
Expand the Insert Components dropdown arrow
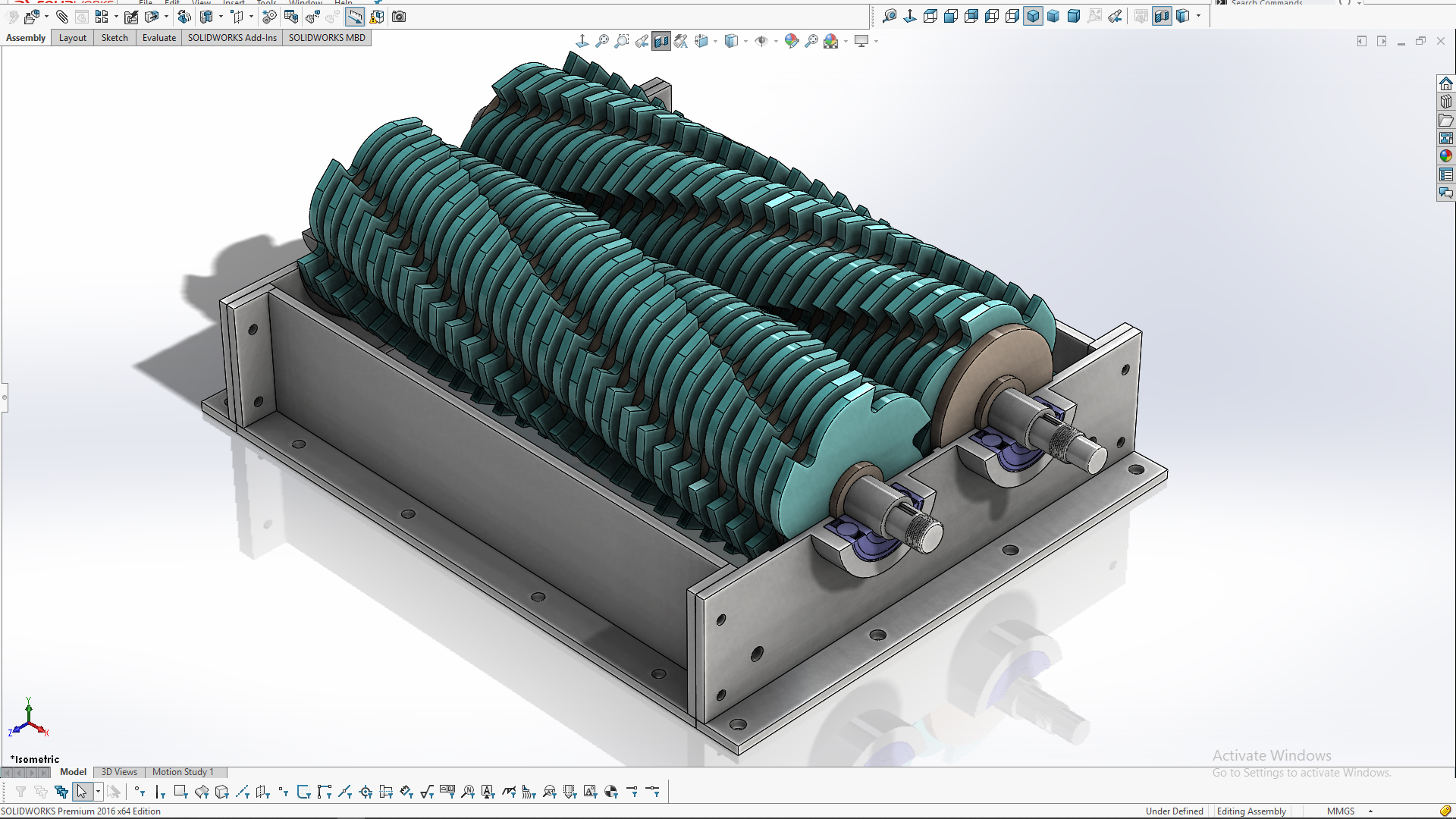(x=46, y=17)
